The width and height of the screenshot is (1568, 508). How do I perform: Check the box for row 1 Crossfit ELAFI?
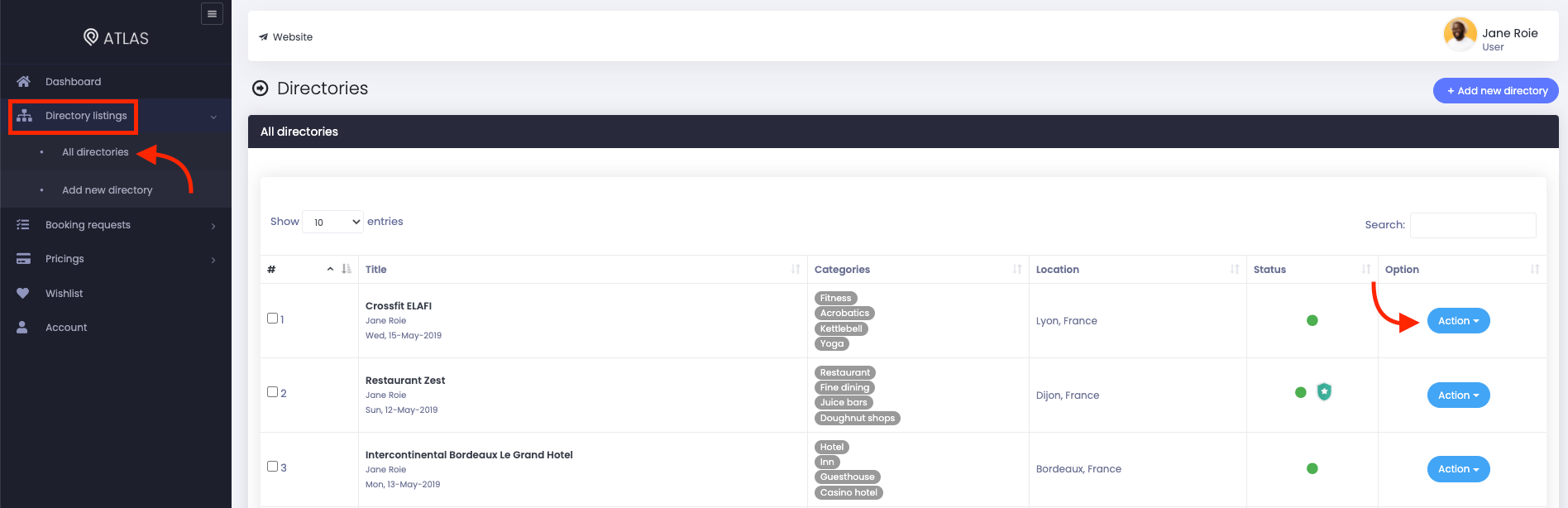point(272,318)
